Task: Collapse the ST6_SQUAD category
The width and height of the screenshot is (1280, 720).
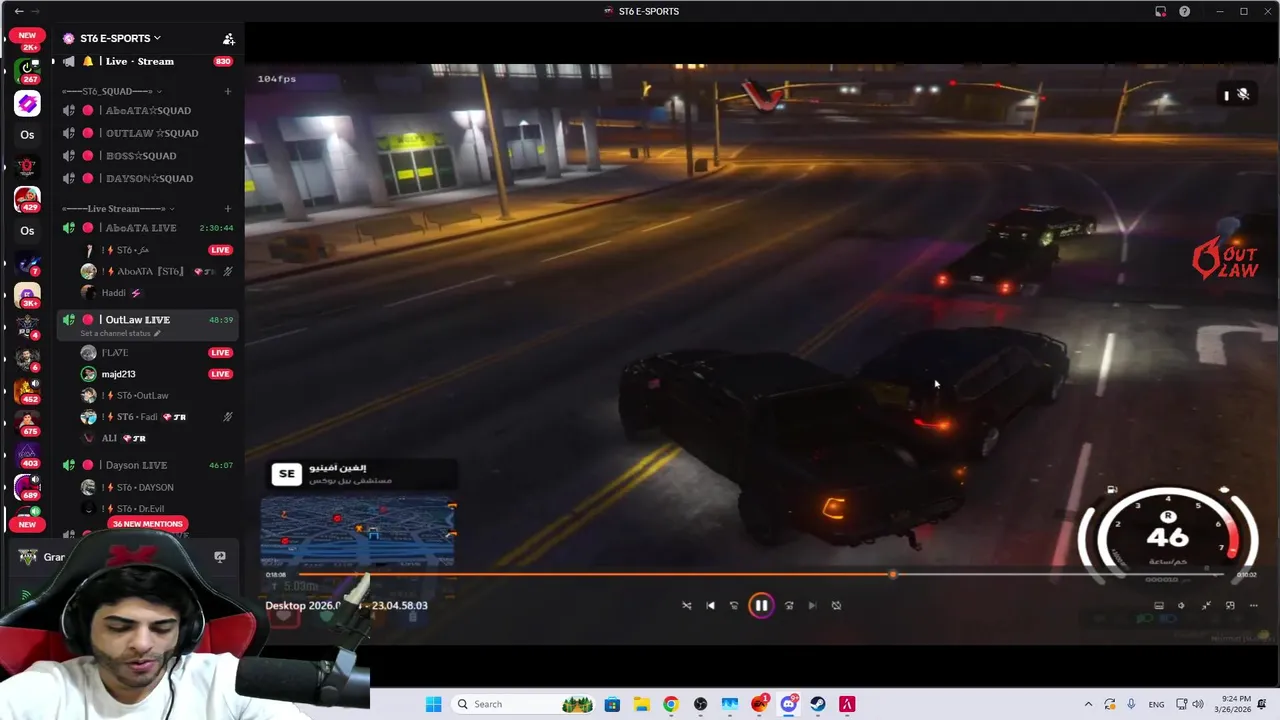Action: [112, 91]
